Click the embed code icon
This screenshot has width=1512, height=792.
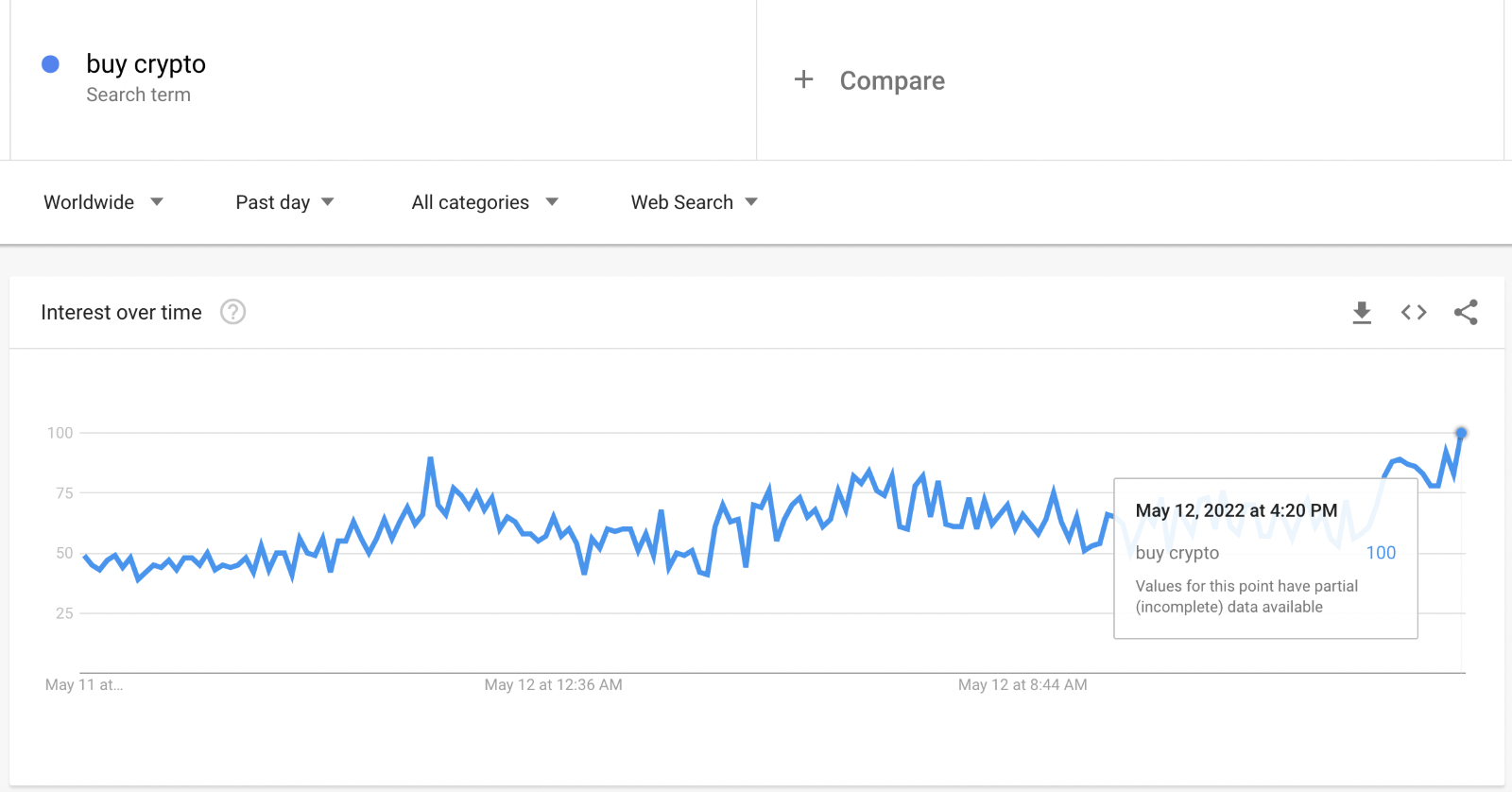[x=1414, y=313]
